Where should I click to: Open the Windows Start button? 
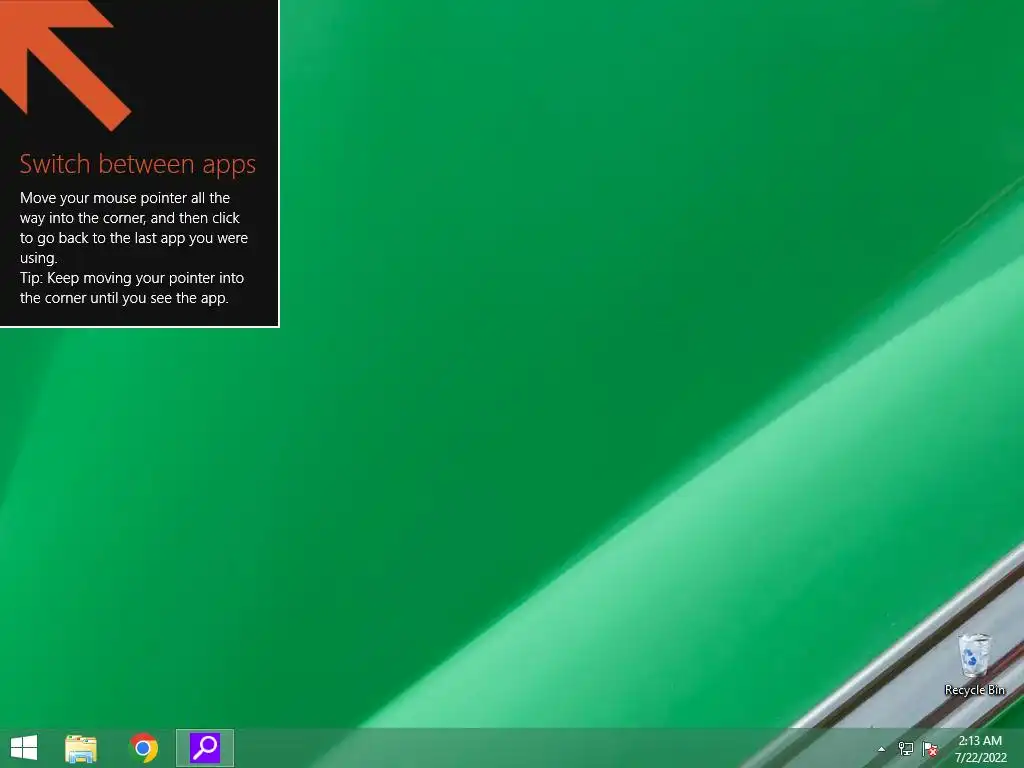24,748
